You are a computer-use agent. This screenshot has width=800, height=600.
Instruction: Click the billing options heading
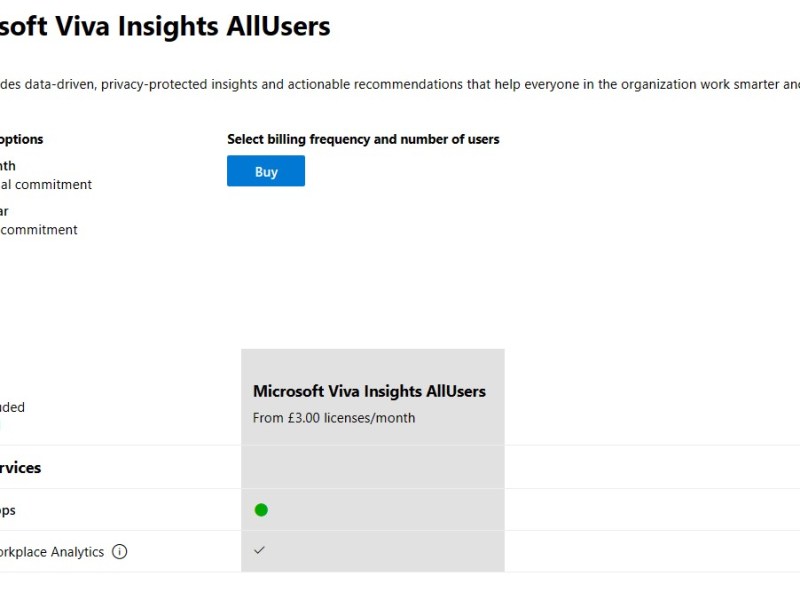coord(21,139)
